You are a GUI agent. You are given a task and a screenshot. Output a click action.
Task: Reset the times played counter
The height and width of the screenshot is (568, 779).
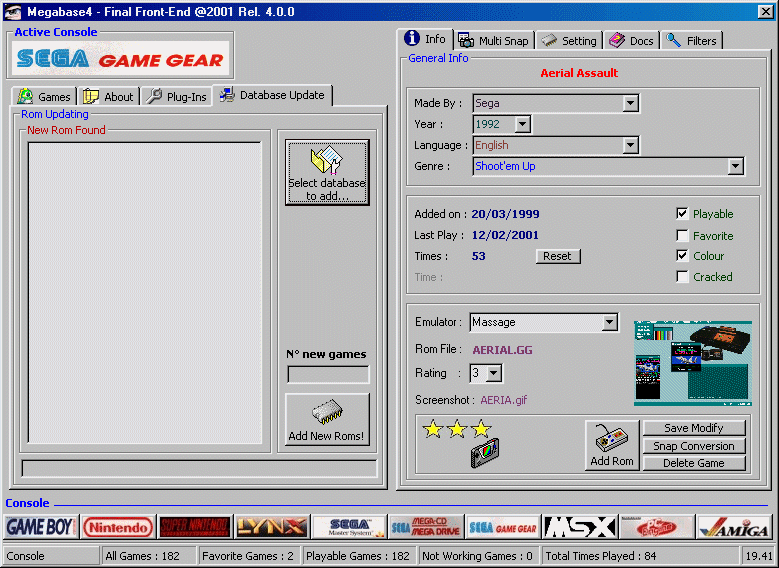pos(558,256)
